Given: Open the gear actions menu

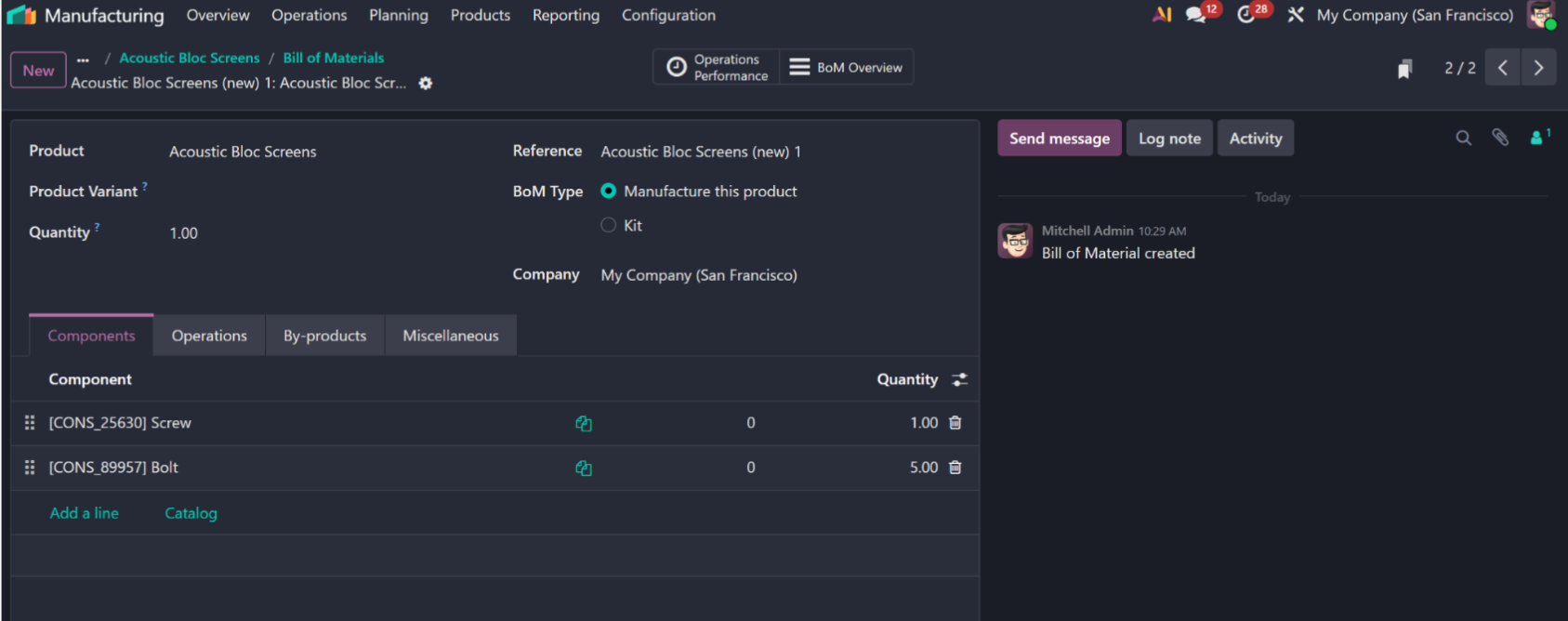Looking at the screenshot, I should click(426, 83).
